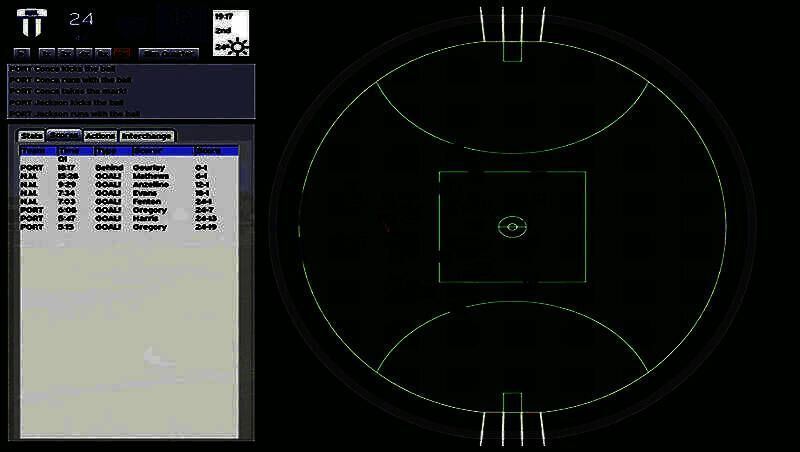Open the Actions tab
Screen dimensions: 800x452
point(100,135)
